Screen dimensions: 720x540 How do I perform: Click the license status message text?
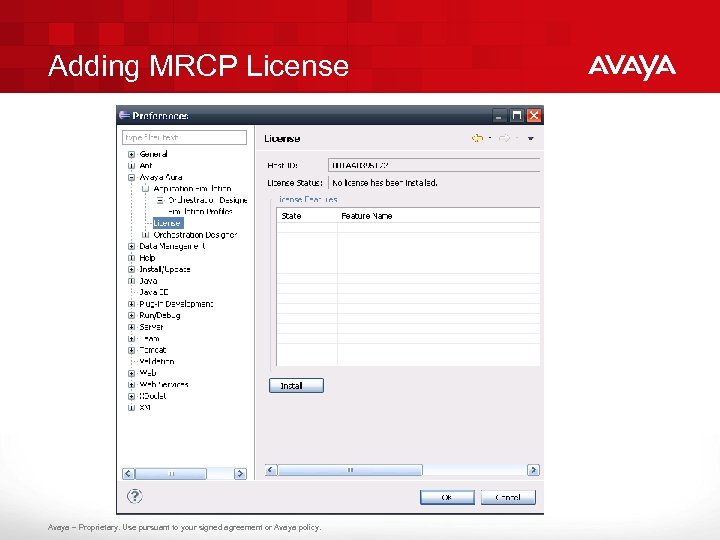pyautogui.click(x=384, y=183)
